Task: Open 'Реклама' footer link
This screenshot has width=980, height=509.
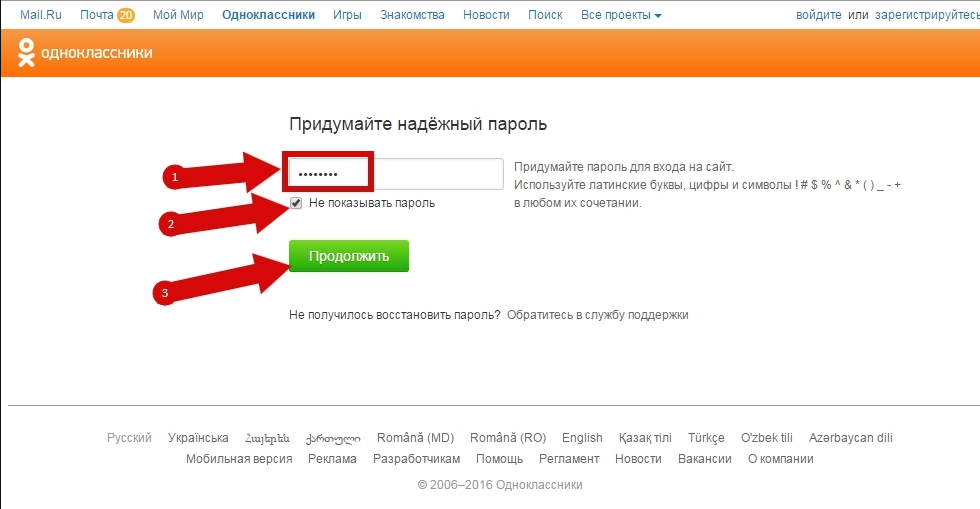Action: point(332,459)
